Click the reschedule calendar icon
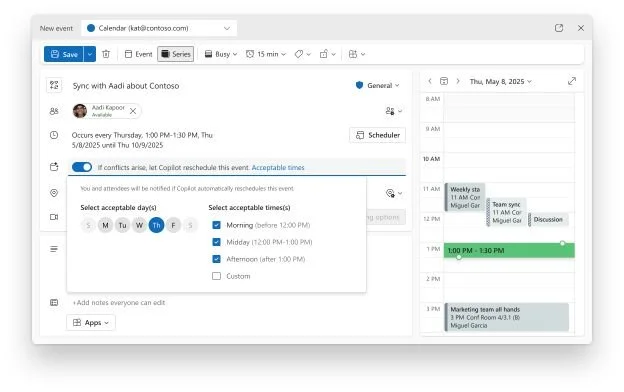The image size is (624, 392). pos(54,167)
